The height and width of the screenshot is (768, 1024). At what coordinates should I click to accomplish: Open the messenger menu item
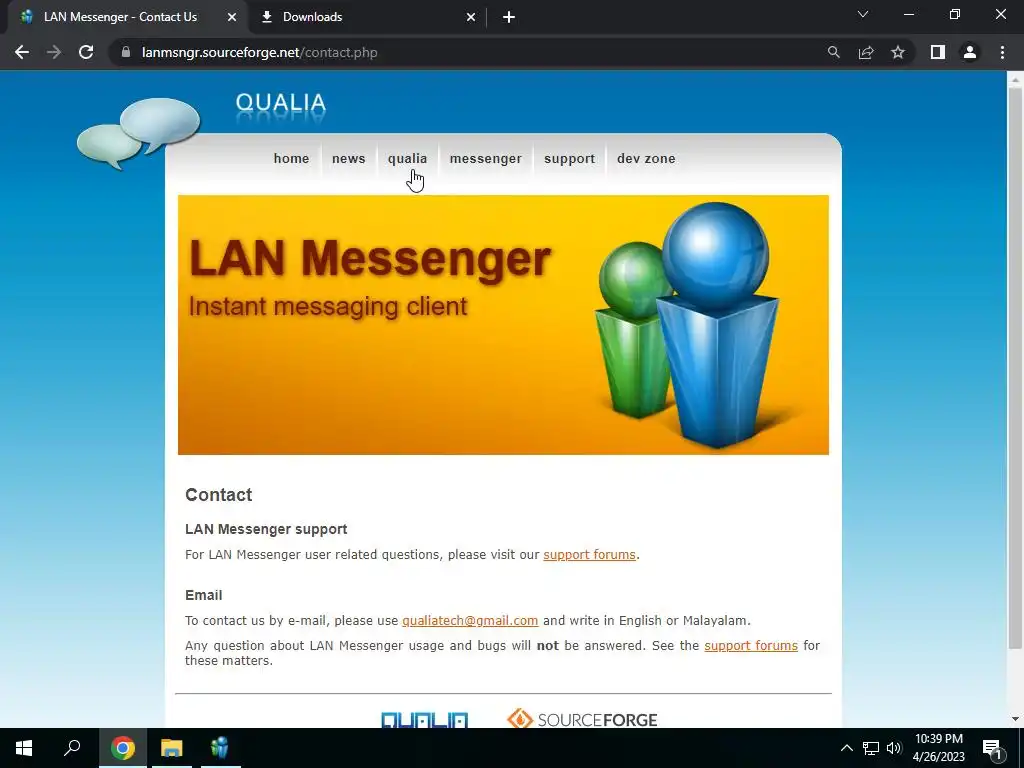tap(486, 159)
